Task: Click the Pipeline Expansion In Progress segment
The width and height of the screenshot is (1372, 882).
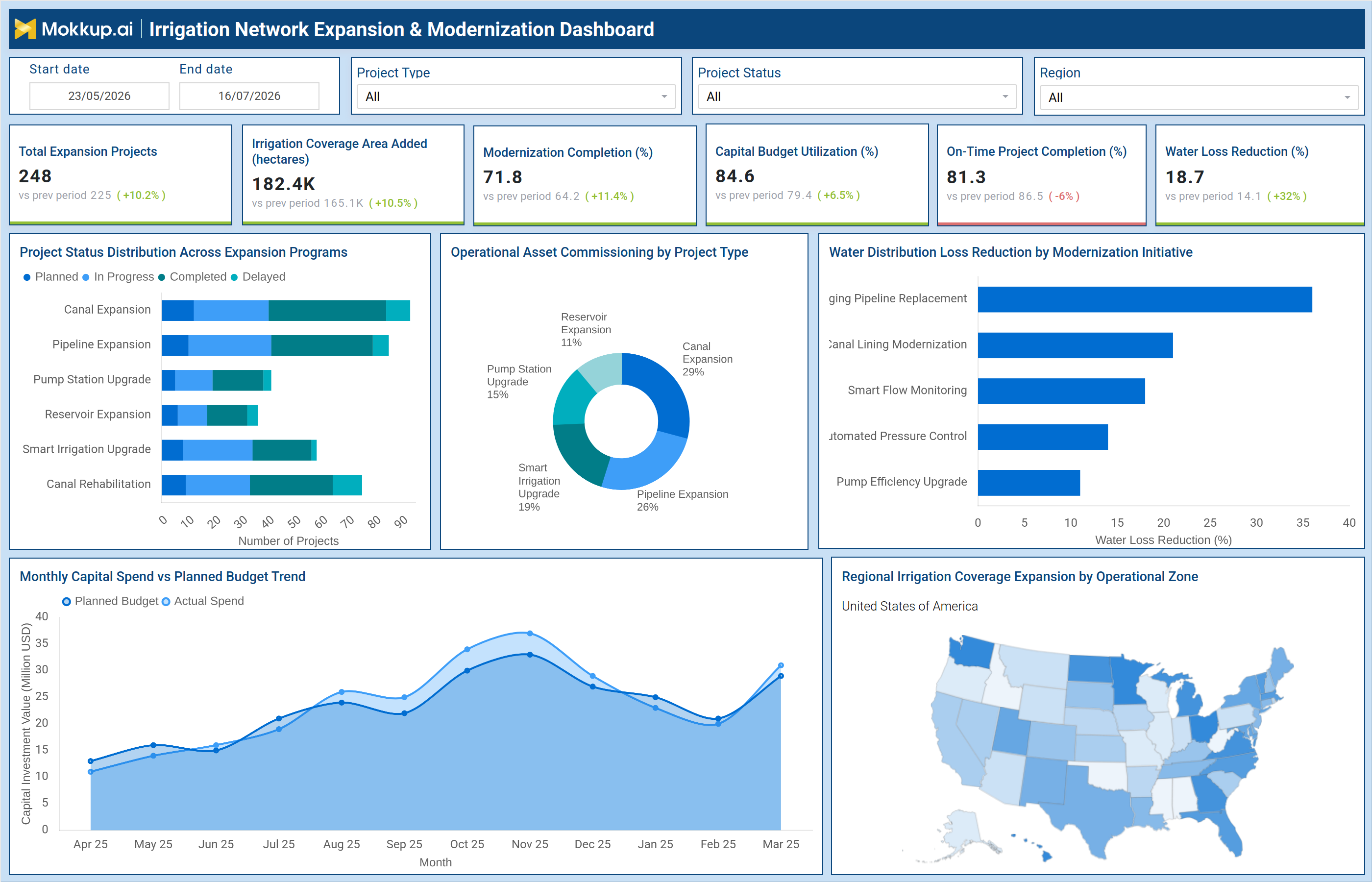Action: [230, 345]
